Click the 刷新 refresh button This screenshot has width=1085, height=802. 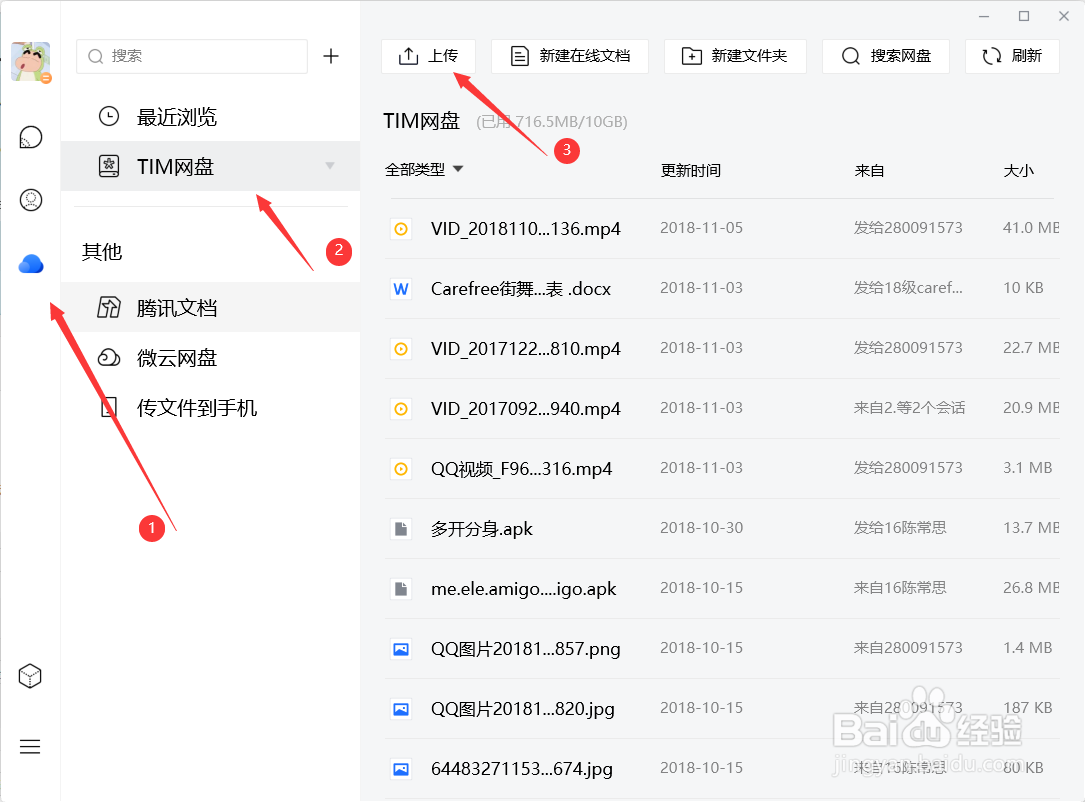pyautogui.click(x=1012, y=56)
